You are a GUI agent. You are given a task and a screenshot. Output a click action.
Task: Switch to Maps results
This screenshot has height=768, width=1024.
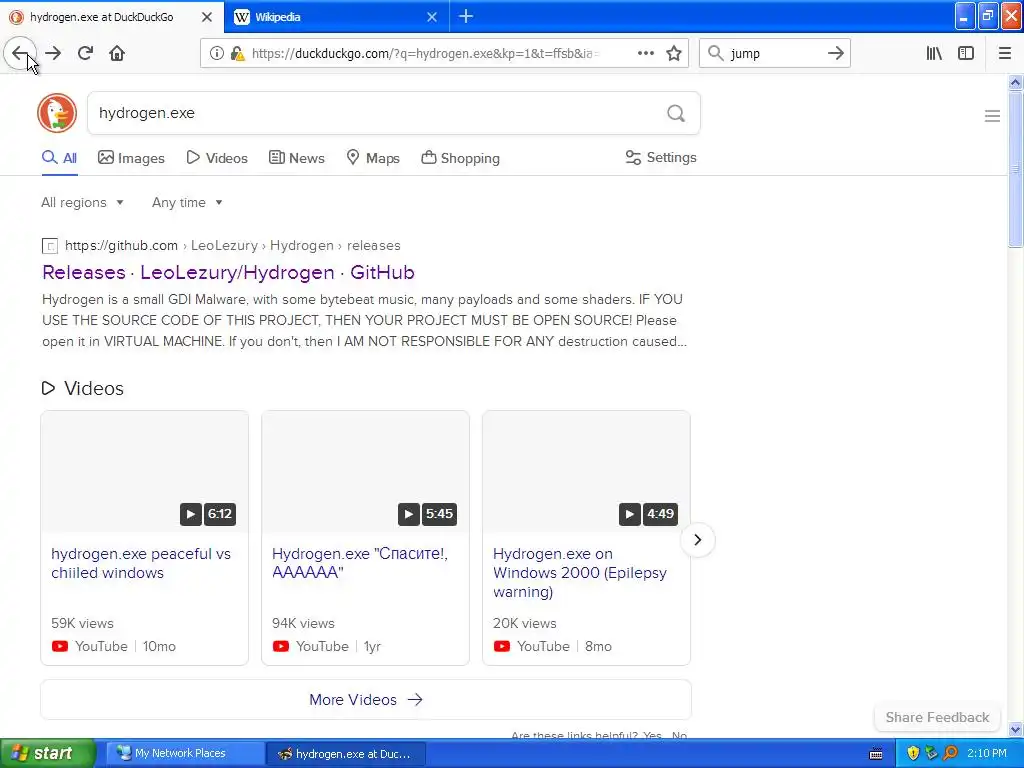pyautogui.click(x=373, y=157)
